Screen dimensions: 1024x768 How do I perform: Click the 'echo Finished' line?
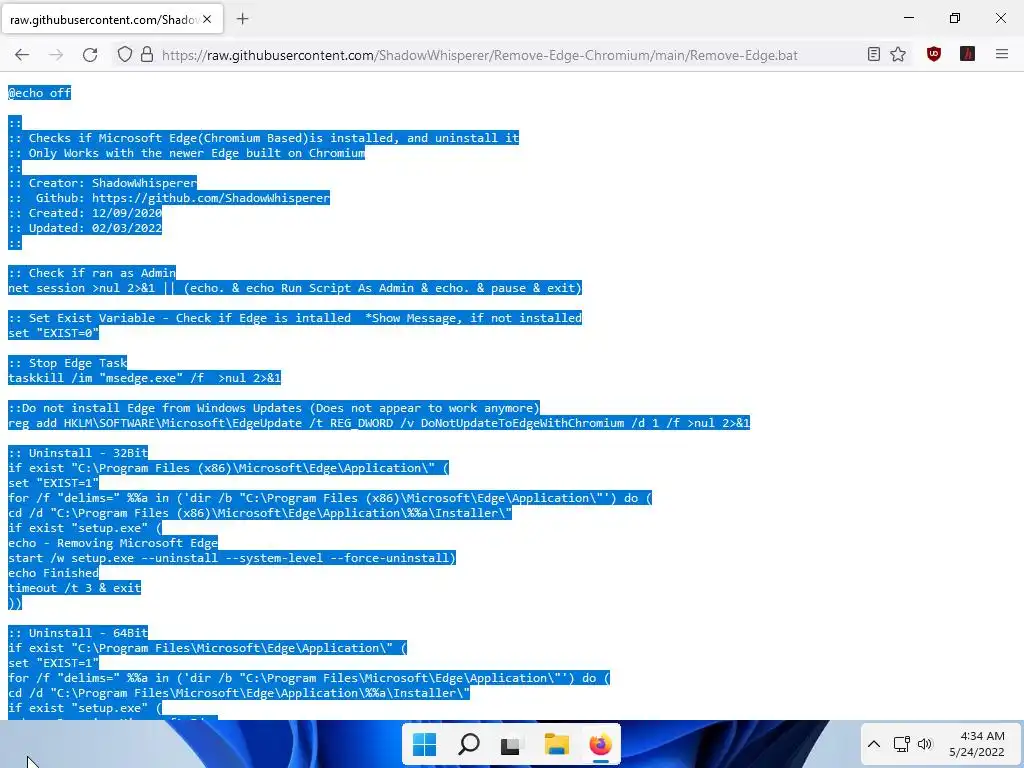point(54,573)
